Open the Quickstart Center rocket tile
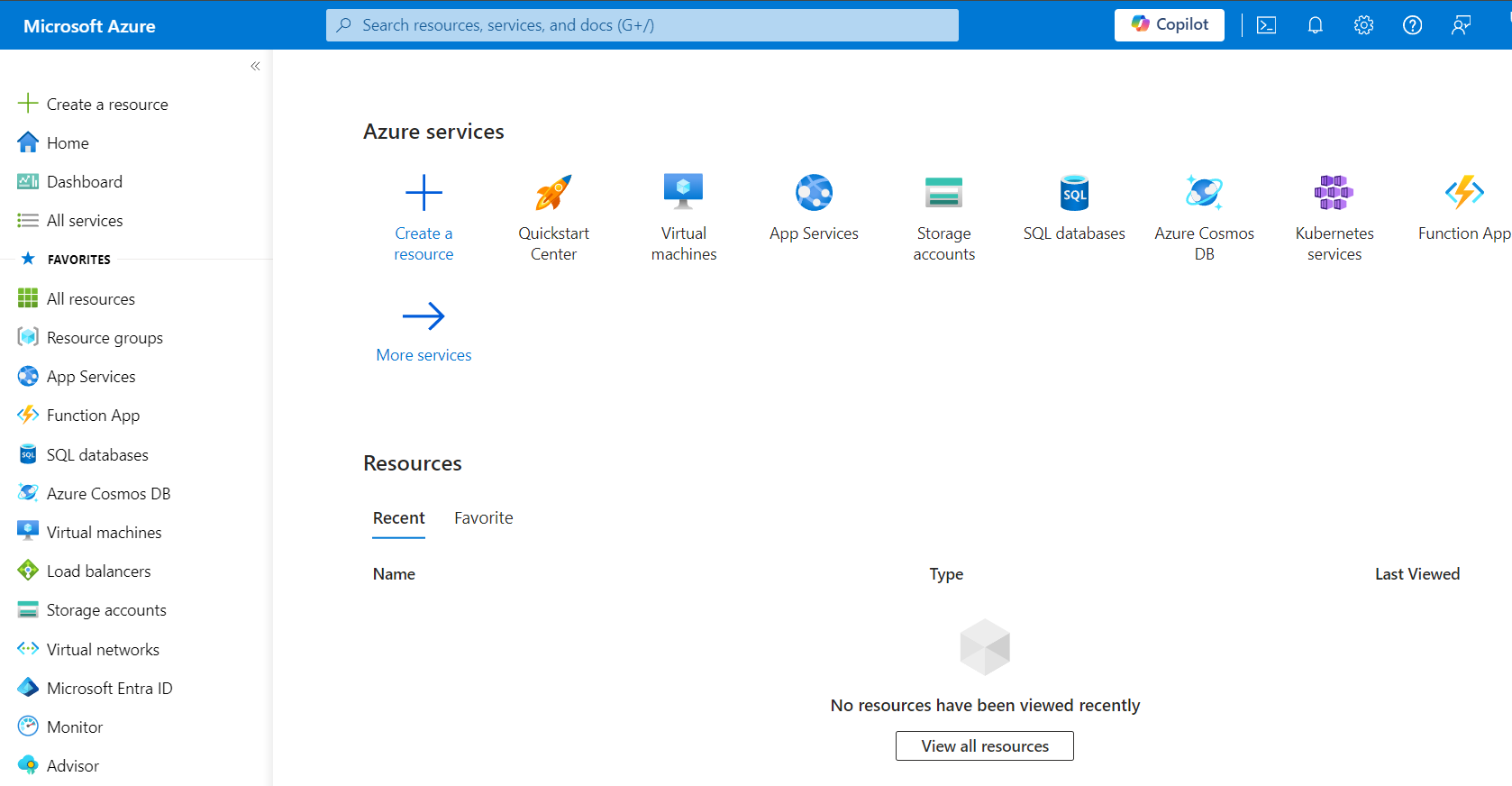This screenshot has width=1512, height=786. [x=553, y=217]
